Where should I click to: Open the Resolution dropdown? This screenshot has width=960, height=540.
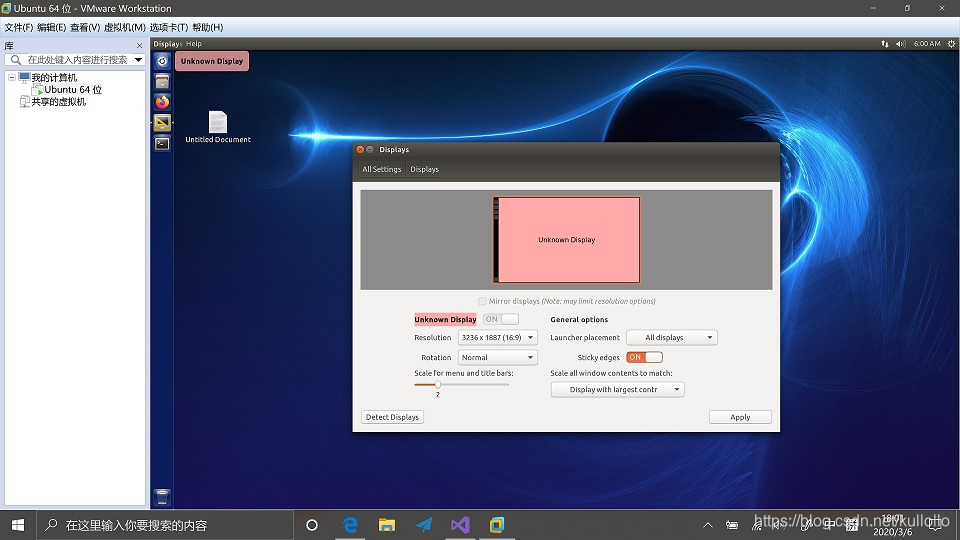(x=498, y=337)
